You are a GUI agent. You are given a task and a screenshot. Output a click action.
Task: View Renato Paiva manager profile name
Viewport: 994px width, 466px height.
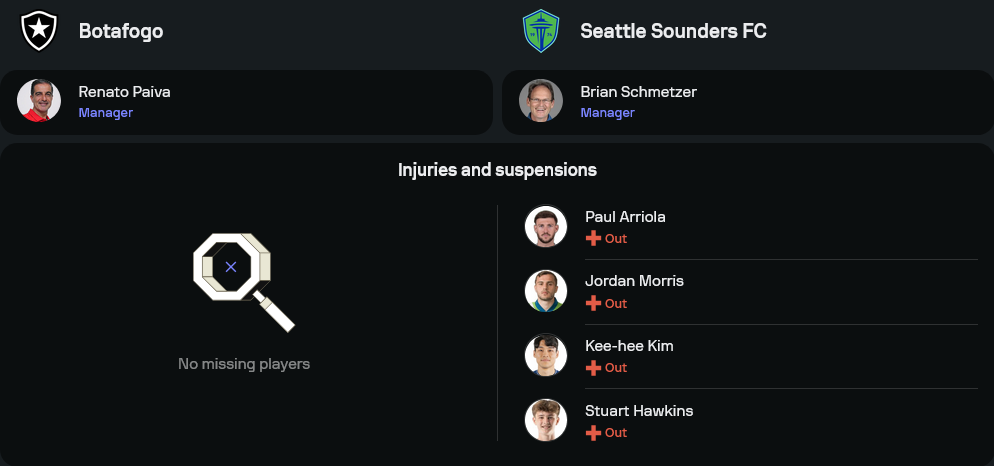tap(124, 92)
